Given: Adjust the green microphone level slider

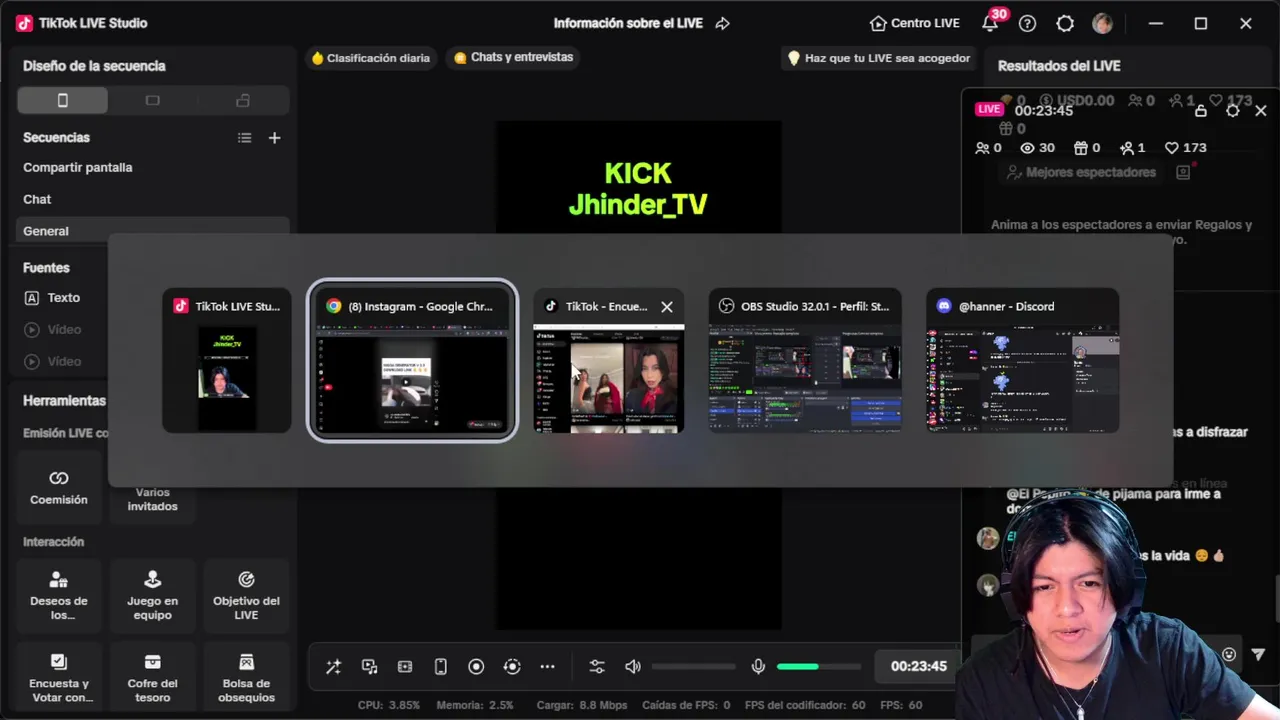Looking at the screenshot, I should (x=819, y=667).
